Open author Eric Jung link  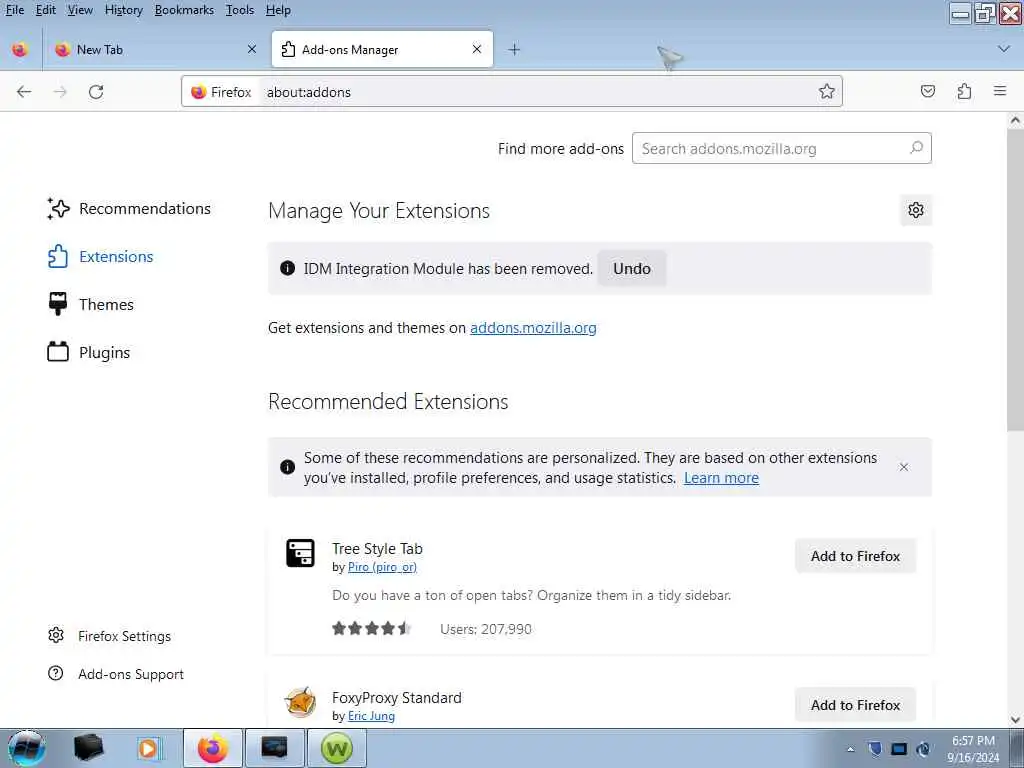(371, 716)
